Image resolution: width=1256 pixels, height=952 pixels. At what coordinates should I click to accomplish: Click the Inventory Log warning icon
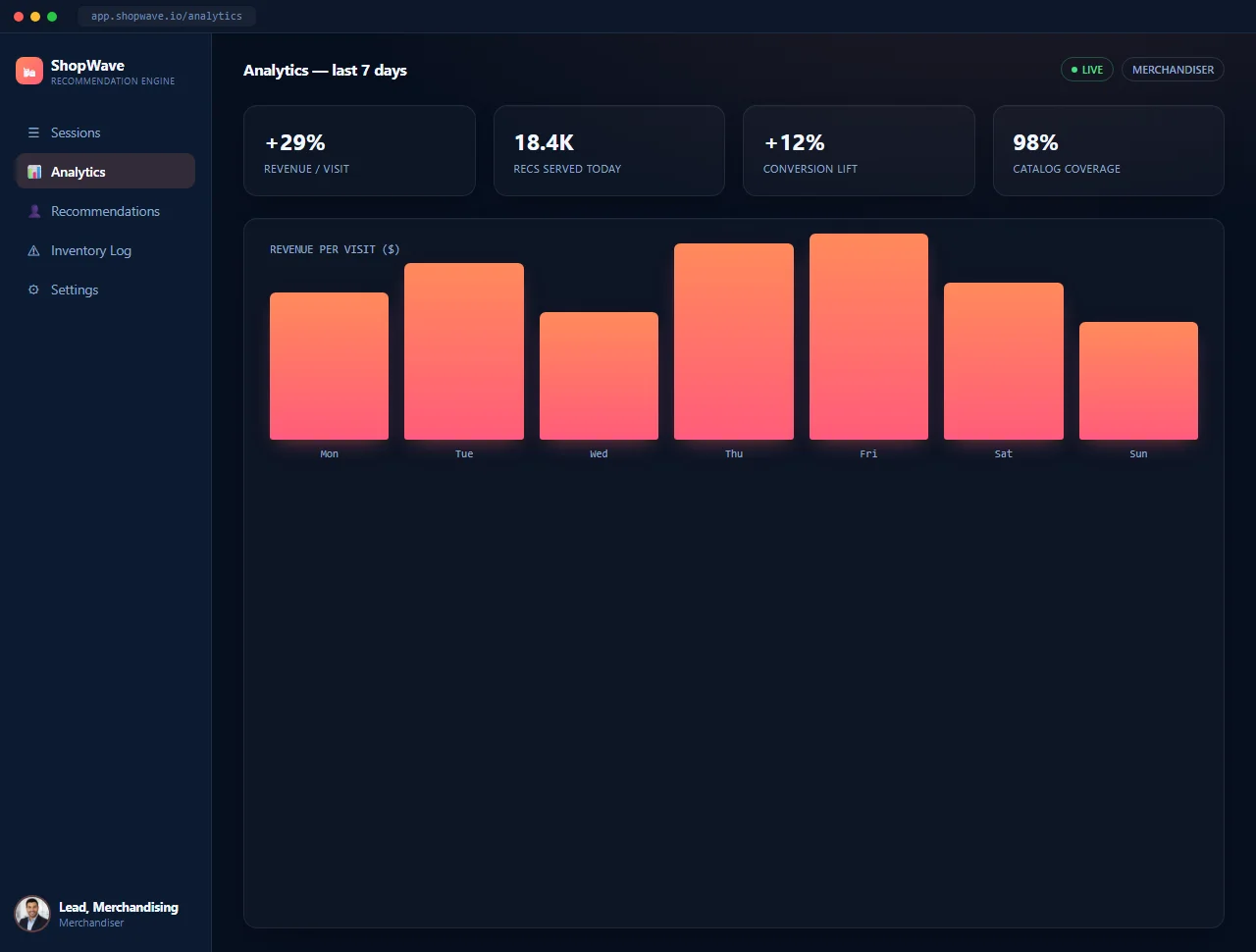pyautogui.click(x=33, y=250)
